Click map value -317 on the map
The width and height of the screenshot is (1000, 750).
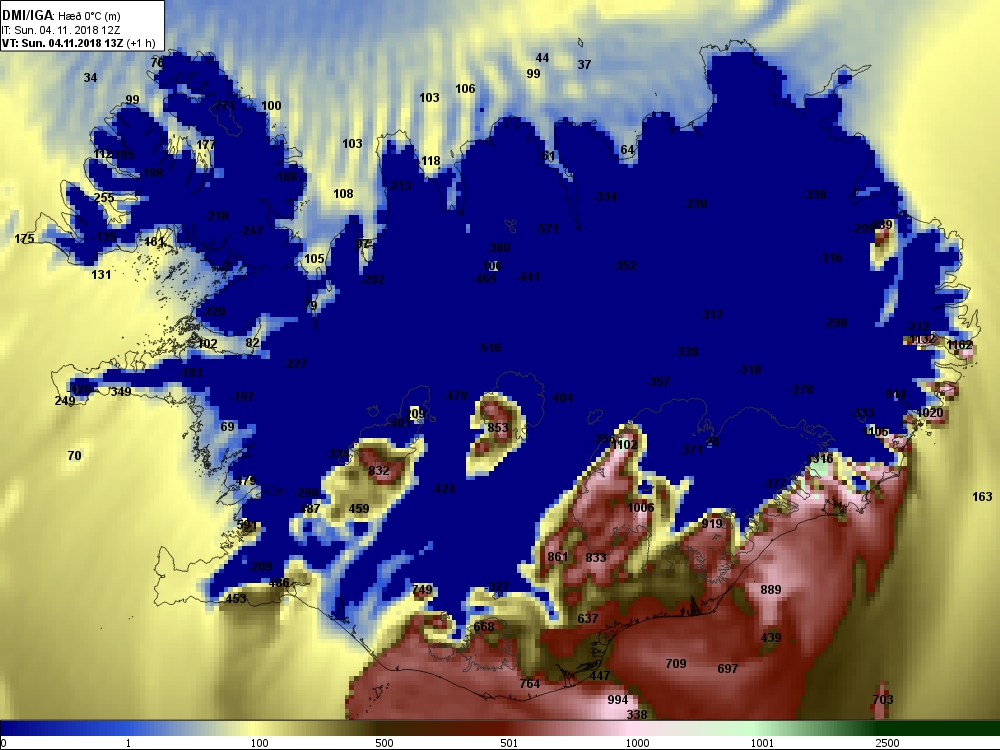711,314
